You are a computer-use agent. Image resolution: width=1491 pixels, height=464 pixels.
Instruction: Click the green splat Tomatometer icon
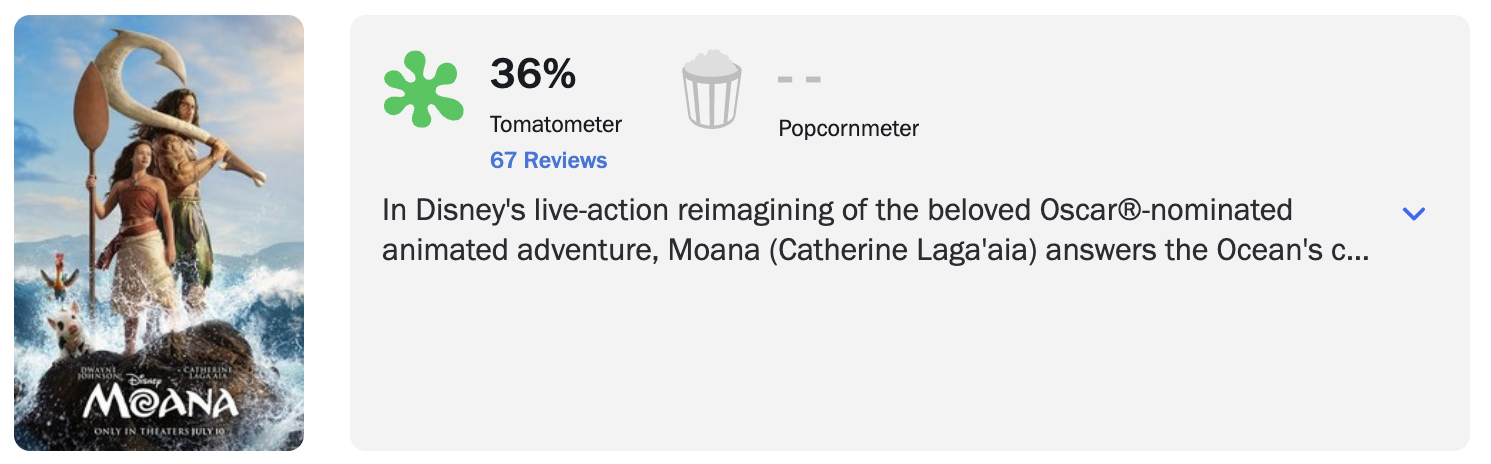(x=424, y=90)
